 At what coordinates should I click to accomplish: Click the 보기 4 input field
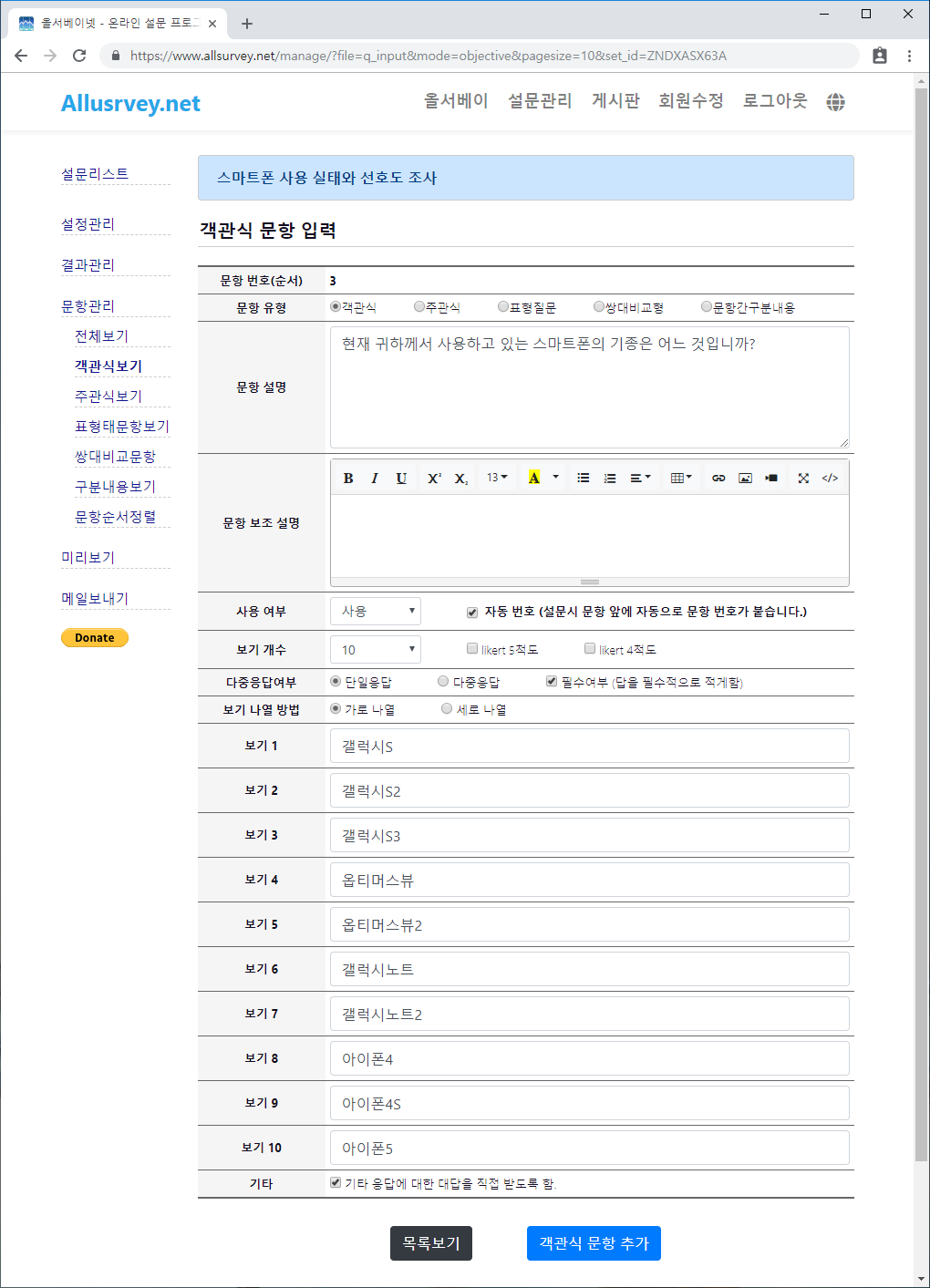click(x=589, y=880)
